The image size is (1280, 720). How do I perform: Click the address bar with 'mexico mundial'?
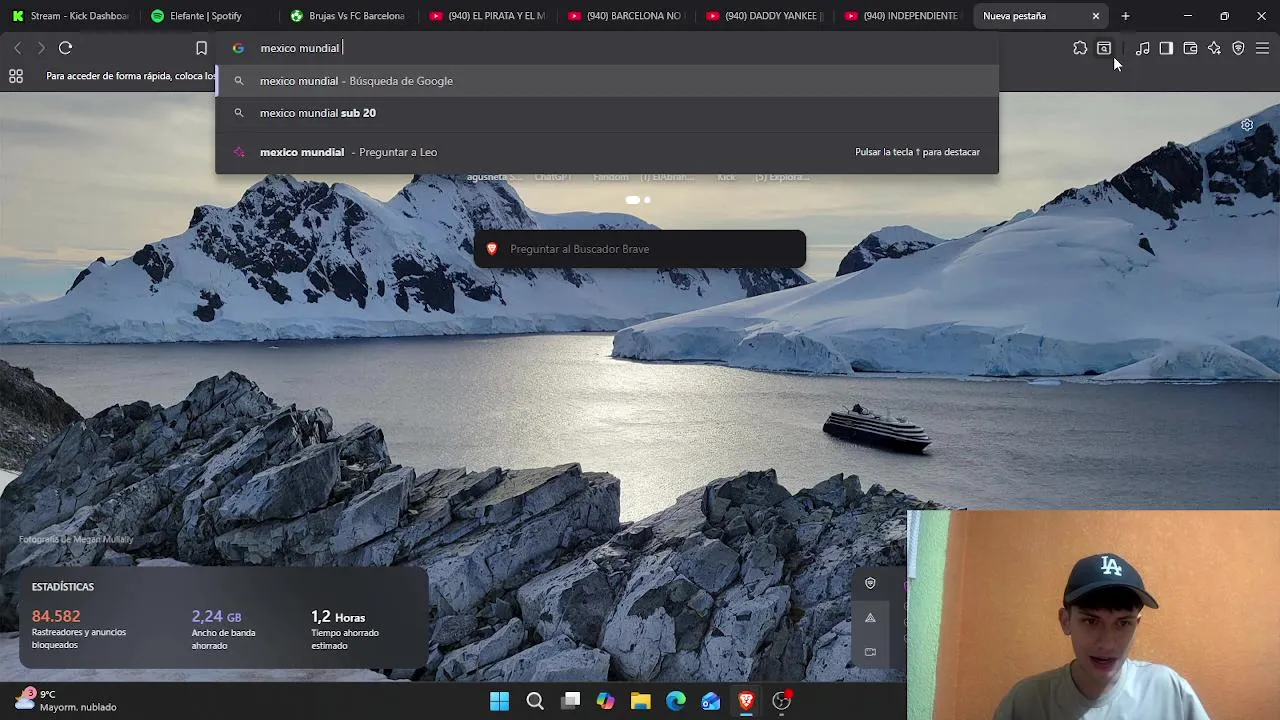[607, 48]
